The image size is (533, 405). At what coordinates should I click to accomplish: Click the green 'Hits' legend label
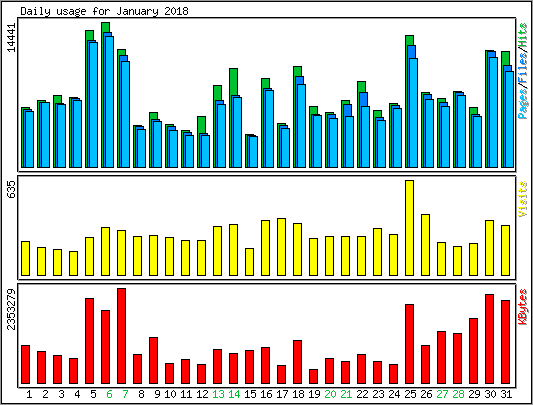(523, 35)
